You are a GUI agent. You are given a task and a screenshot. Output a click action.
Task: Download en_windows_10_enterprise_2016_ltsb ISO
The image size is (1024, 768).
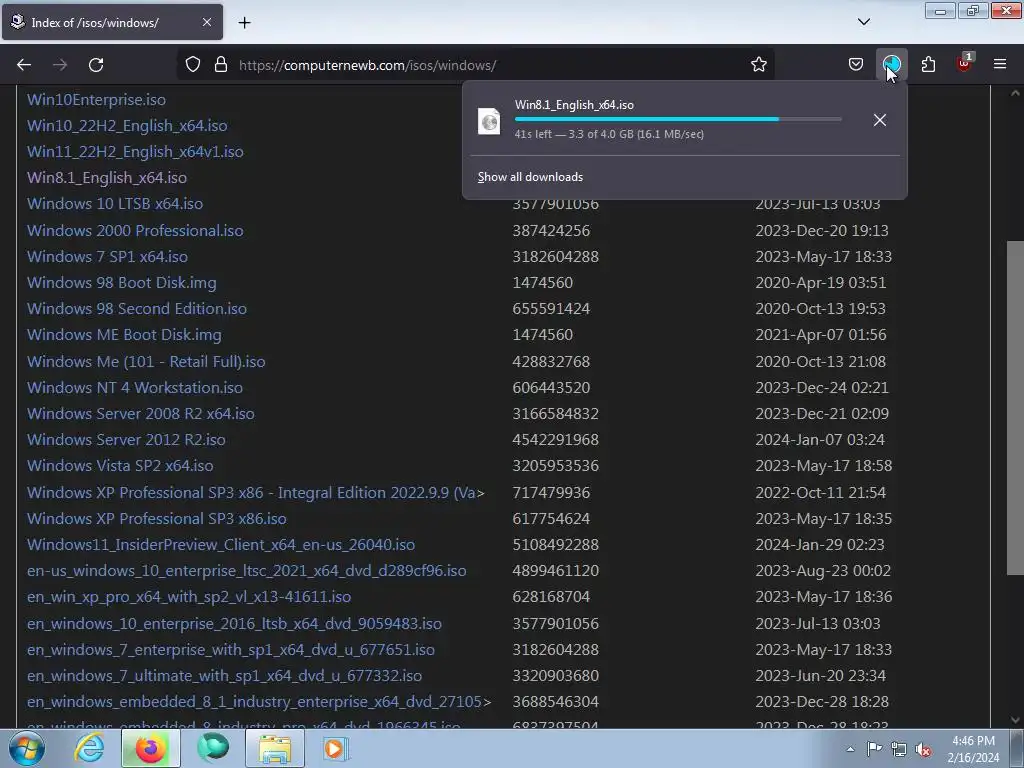[x=234, y=624]
